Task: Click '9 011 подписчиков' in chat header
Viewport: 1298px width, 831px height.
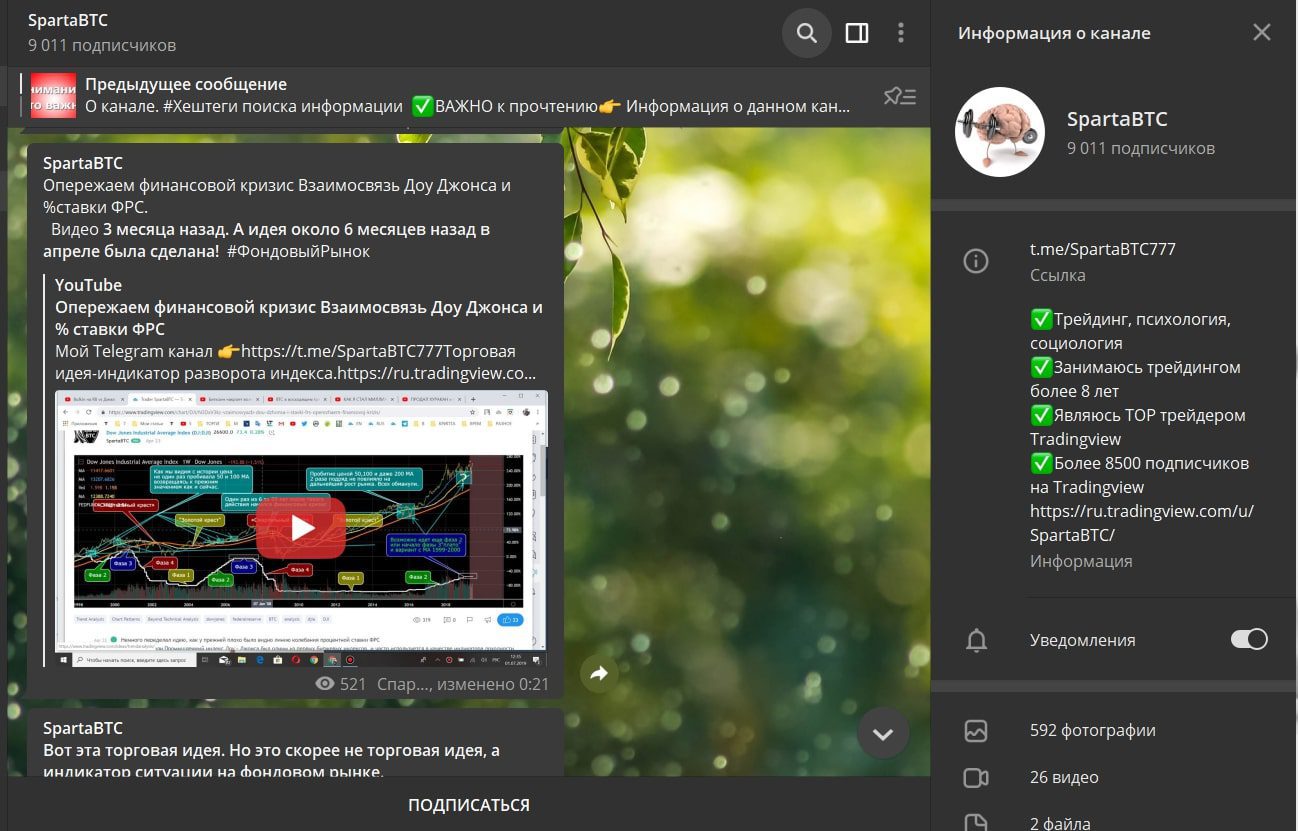Action: 102,45
